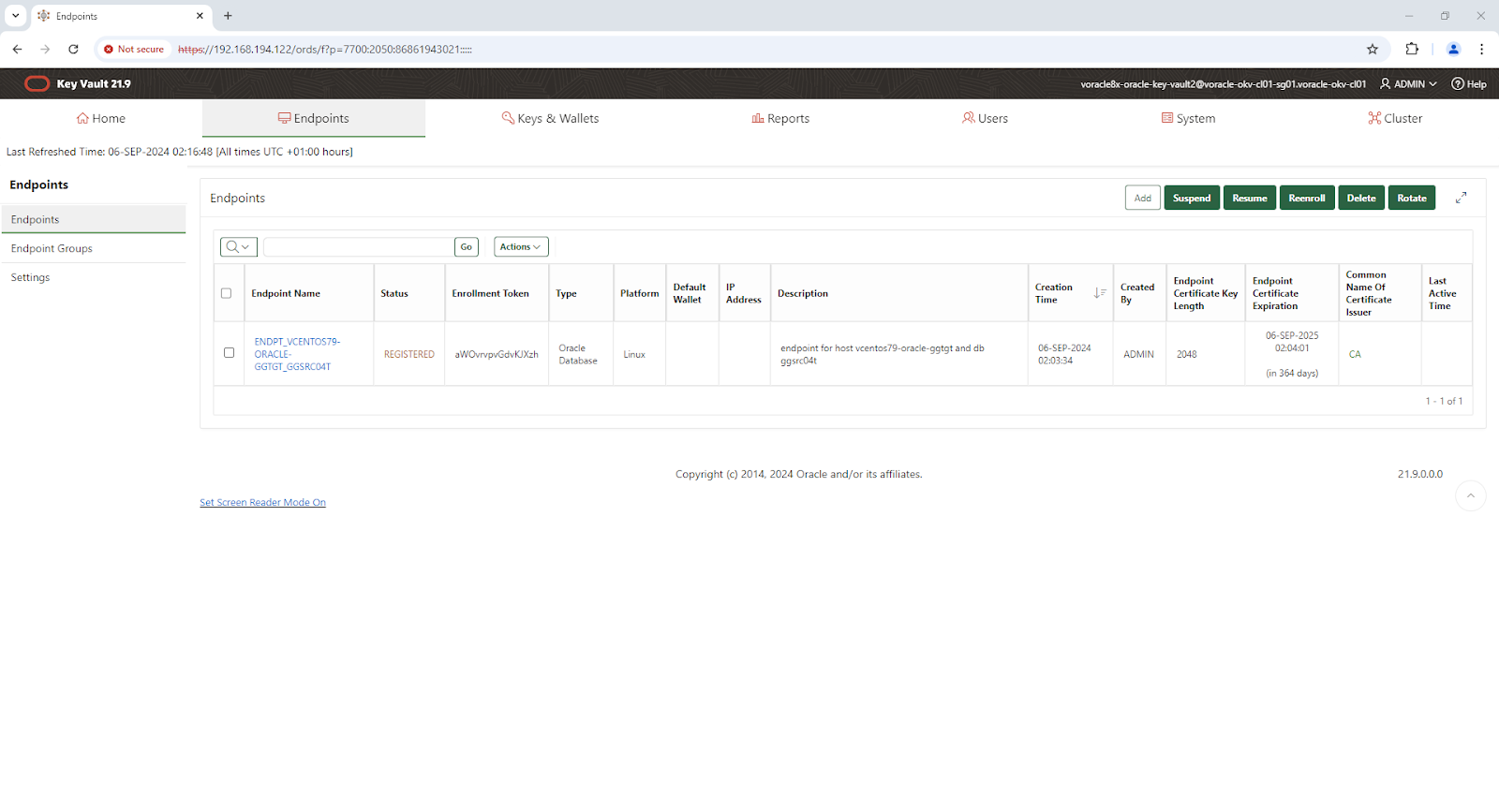Screen dimensions: 1499x812
Task: Focus the endpoint search text field
Action: coord(359,246)
